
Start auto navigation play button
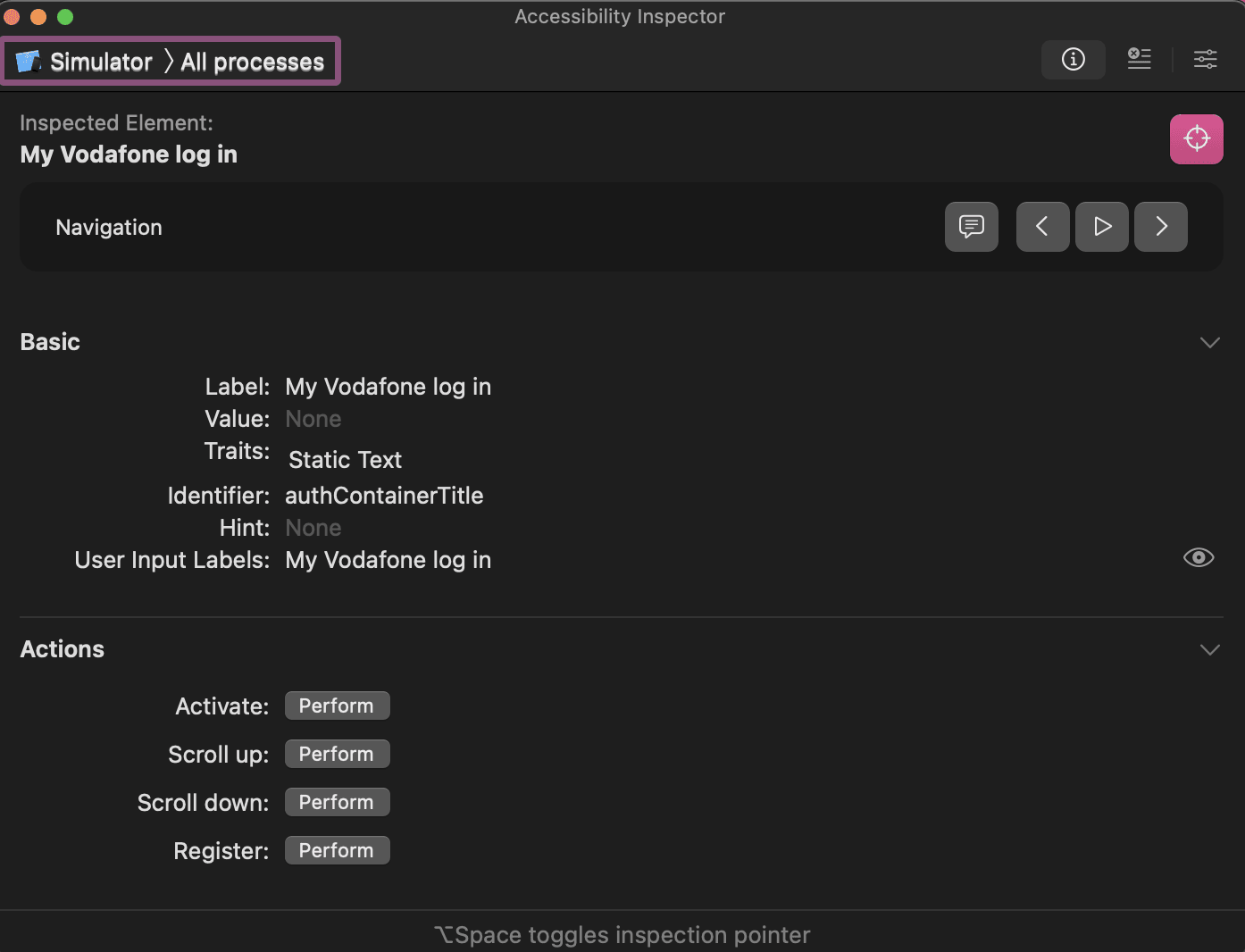(x=1101, y=227)
